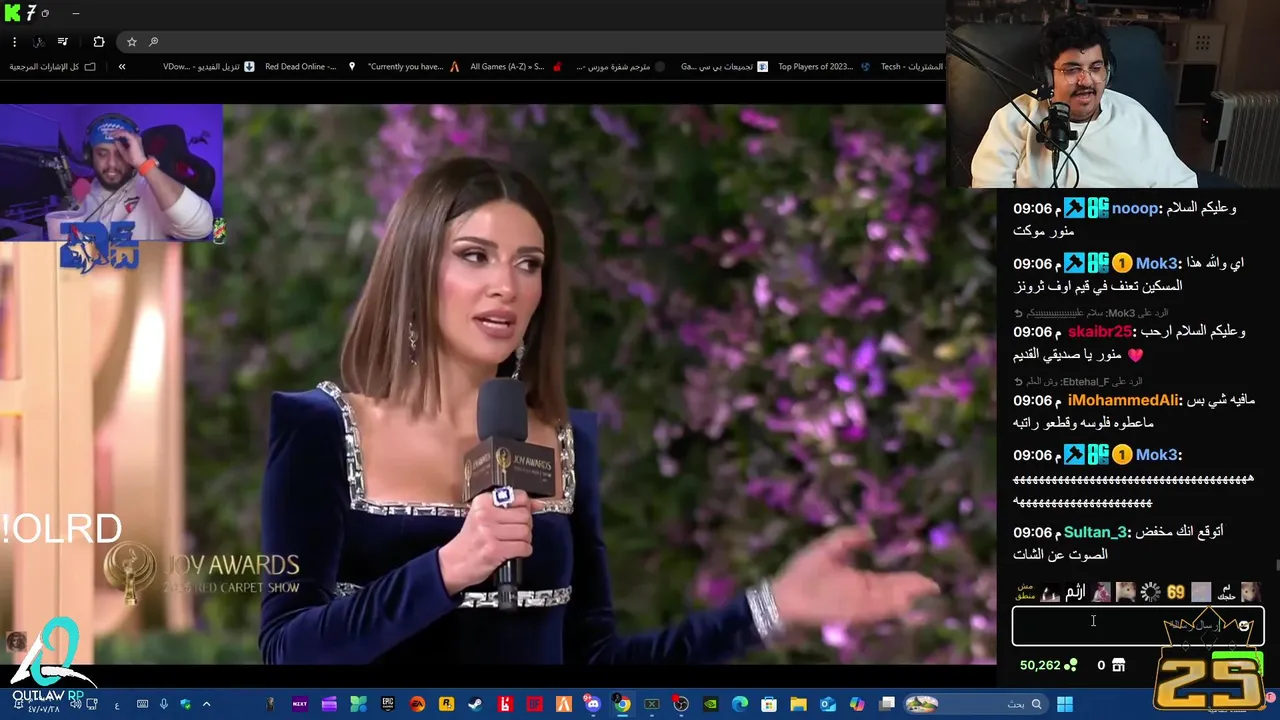The image size is (1280, 720).
Task: Click the chat message input field
Action: point(1138,626)
